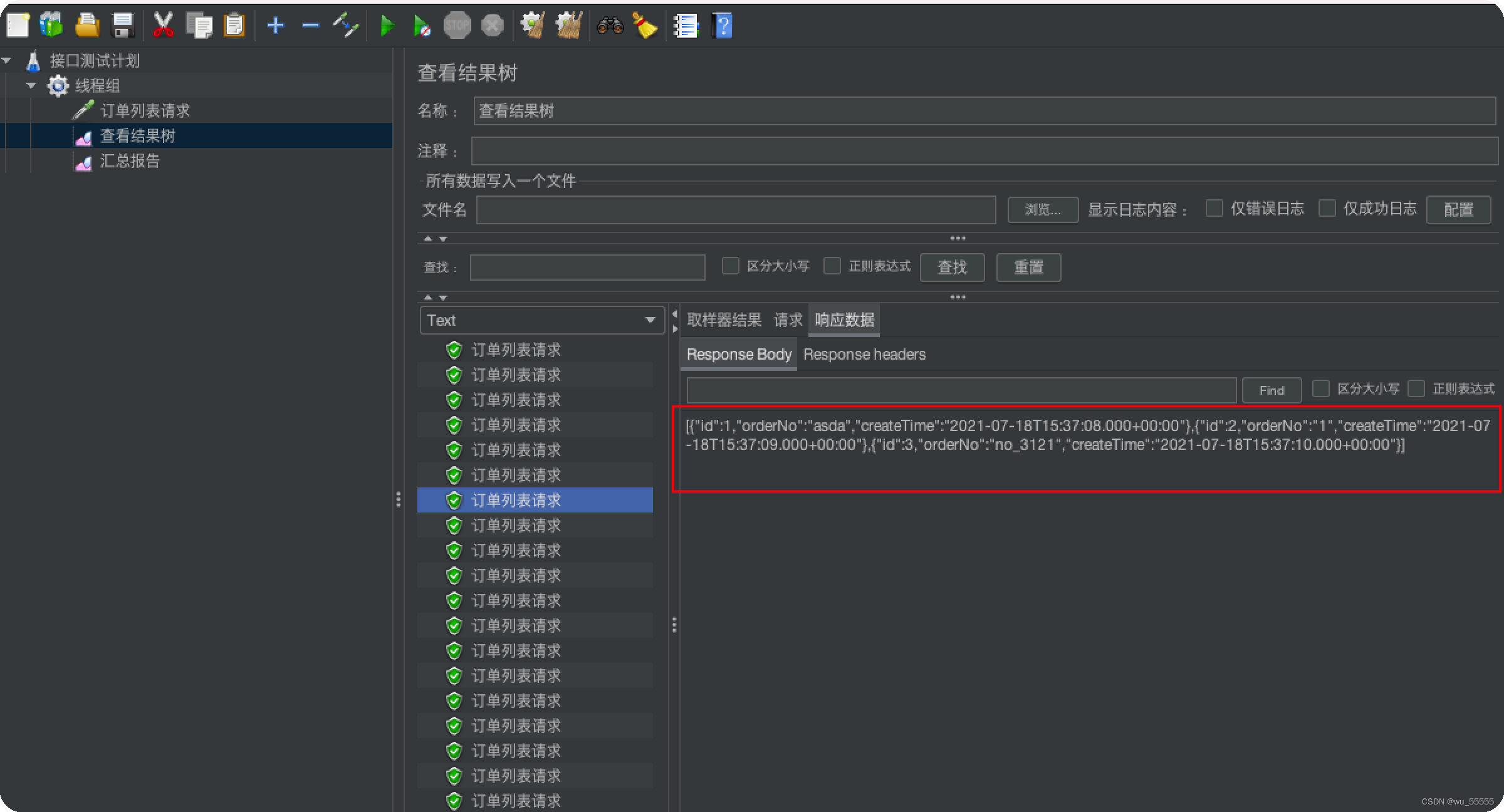Focus the 查找 search input field
Viewport: 1504px width, 812px height.
click(x=587, y=268)
